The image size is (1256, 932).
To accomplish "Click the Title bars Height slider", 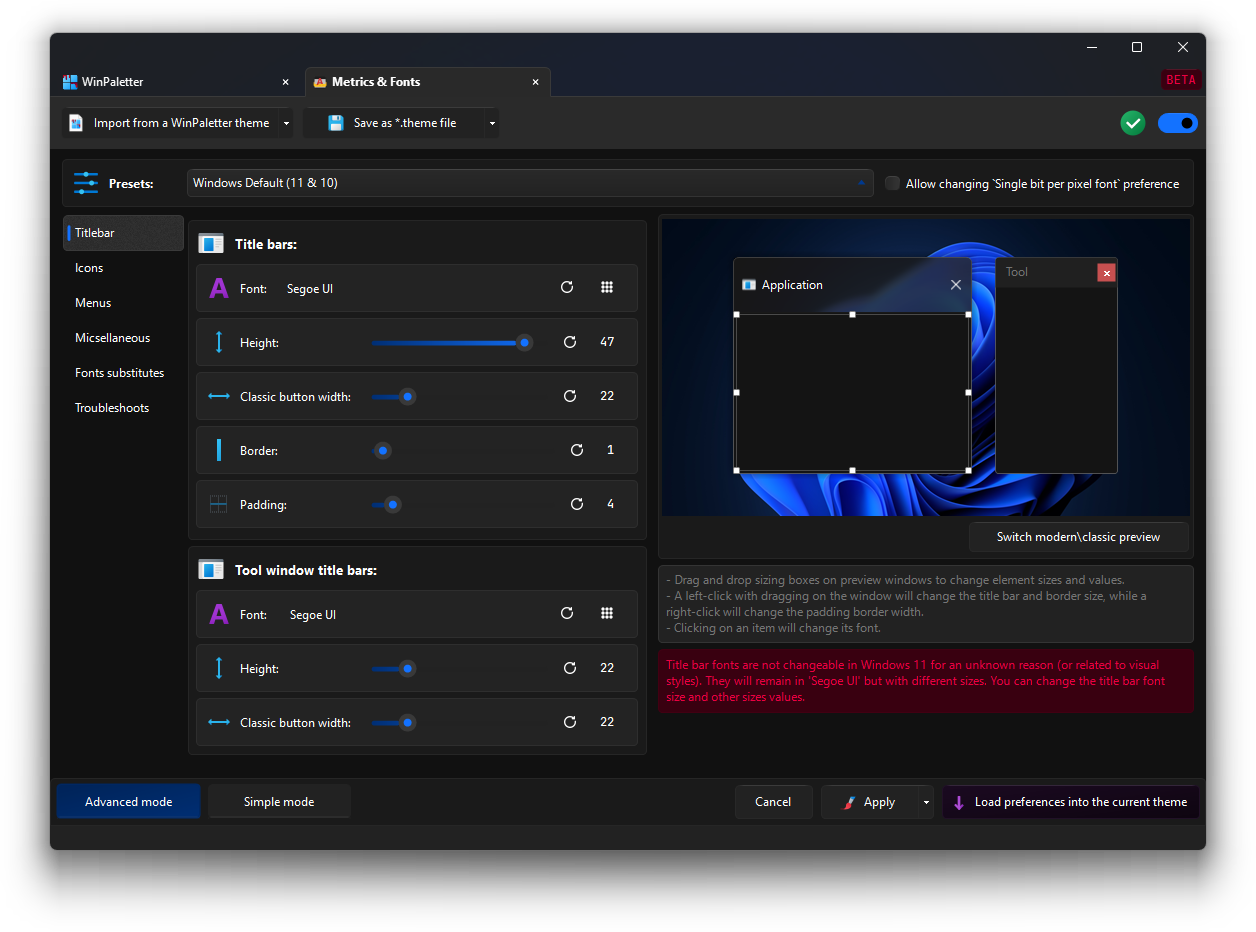I will [x=452, y=342].
